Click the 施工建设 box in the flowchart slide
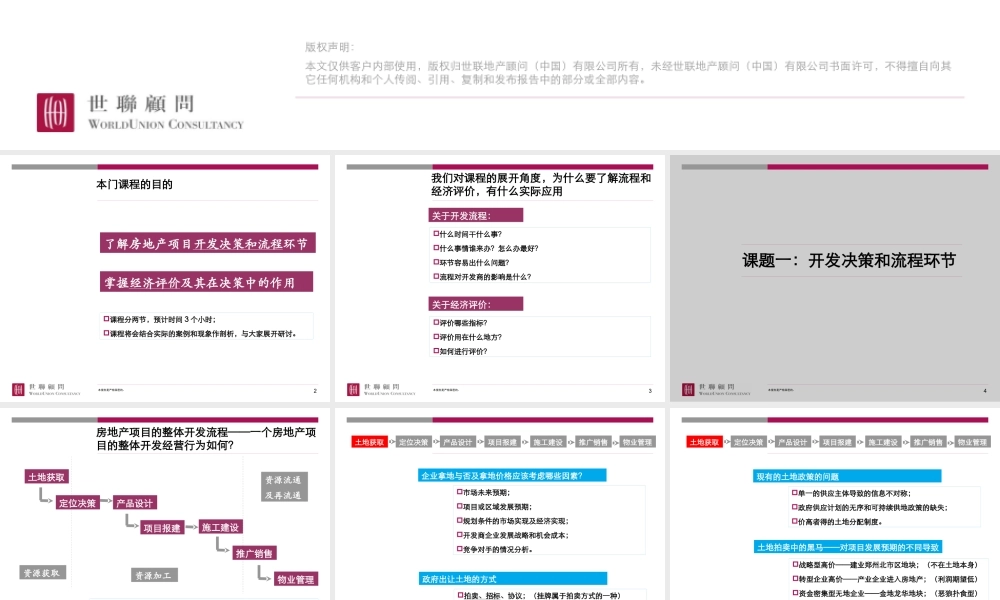1000x600 pixels. [221, 527]
